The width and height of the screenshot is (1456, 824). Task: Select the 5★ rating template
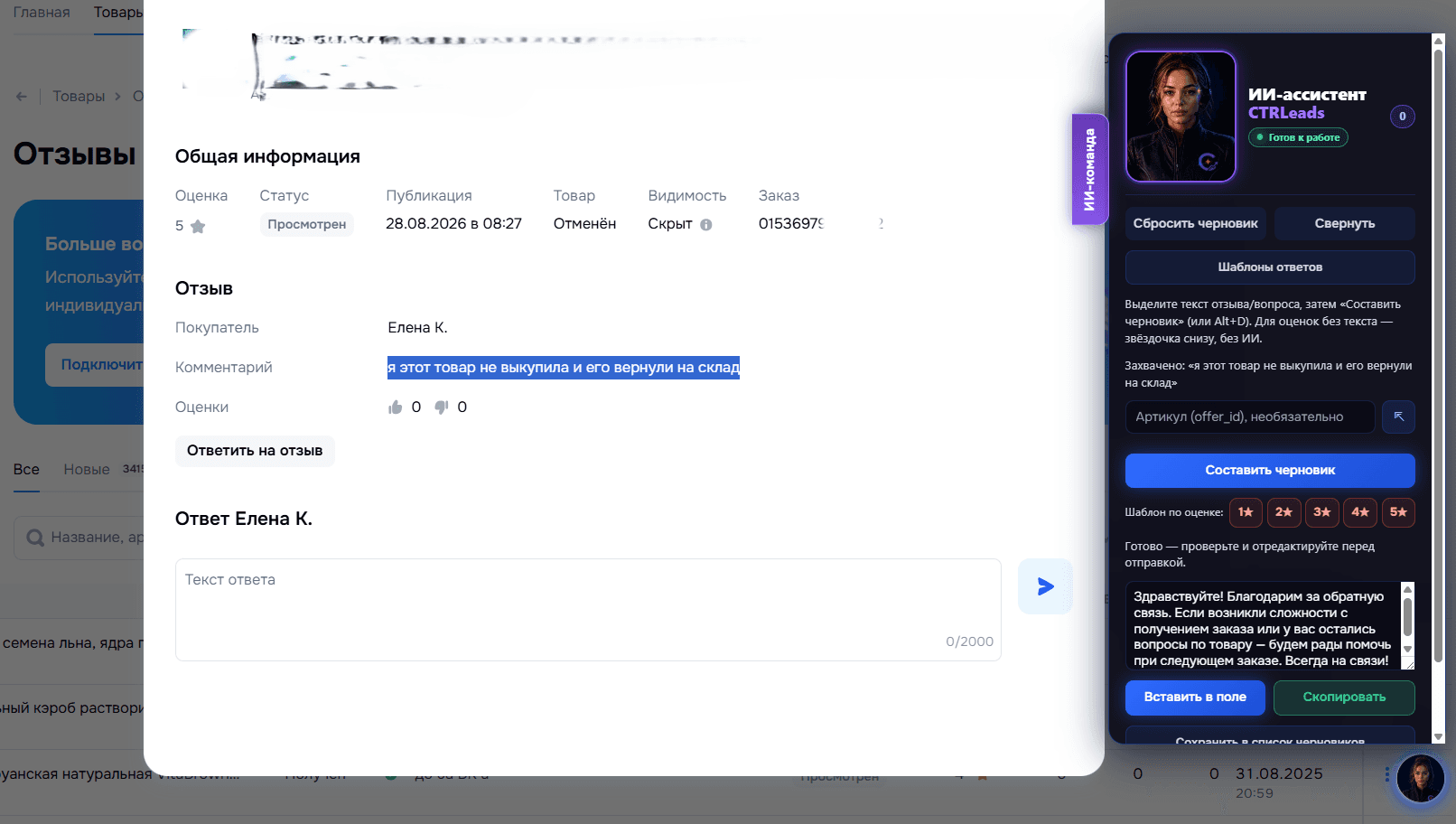point(1398,512)
